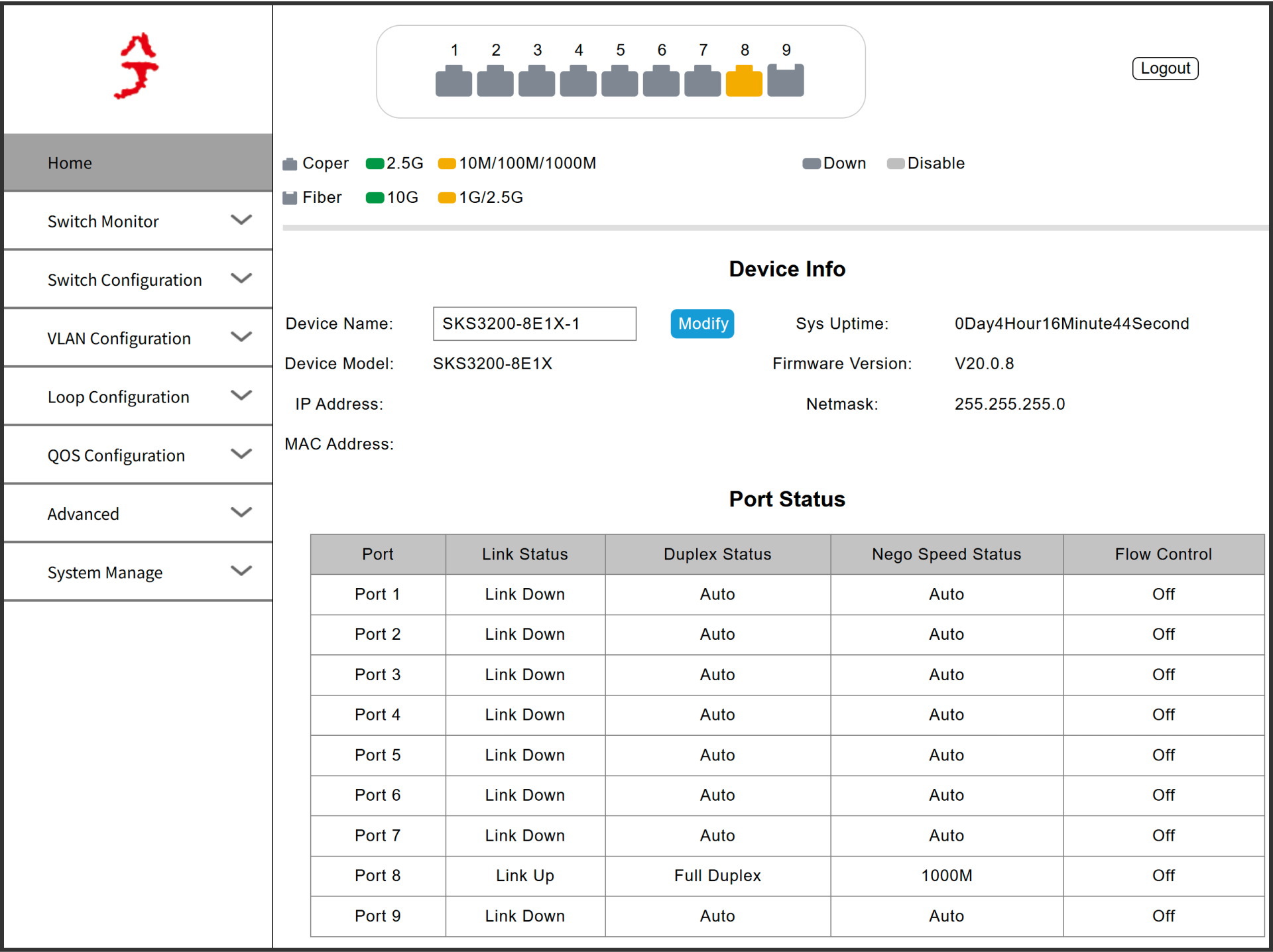1273x952 pixels.
Task: Click the Device Name input field
Action: coord(534,324)
